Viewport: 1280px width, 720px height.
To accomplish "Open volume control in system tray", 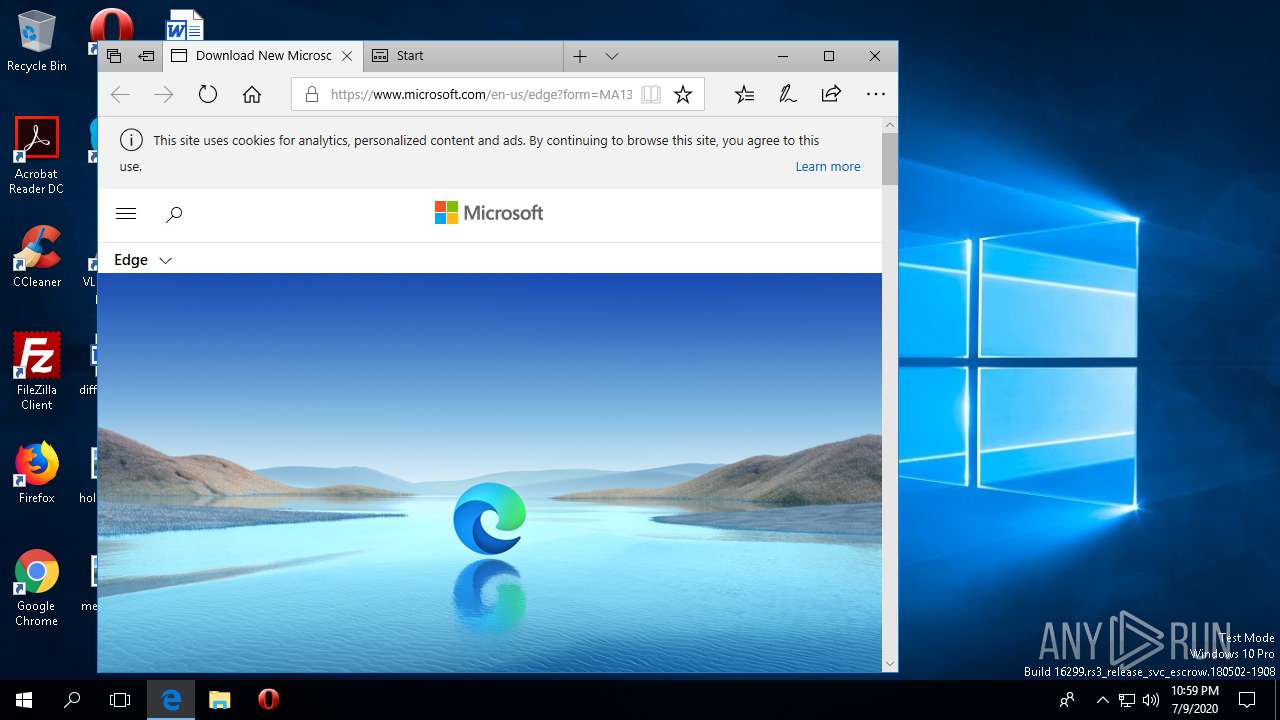I will point(1151,700).
